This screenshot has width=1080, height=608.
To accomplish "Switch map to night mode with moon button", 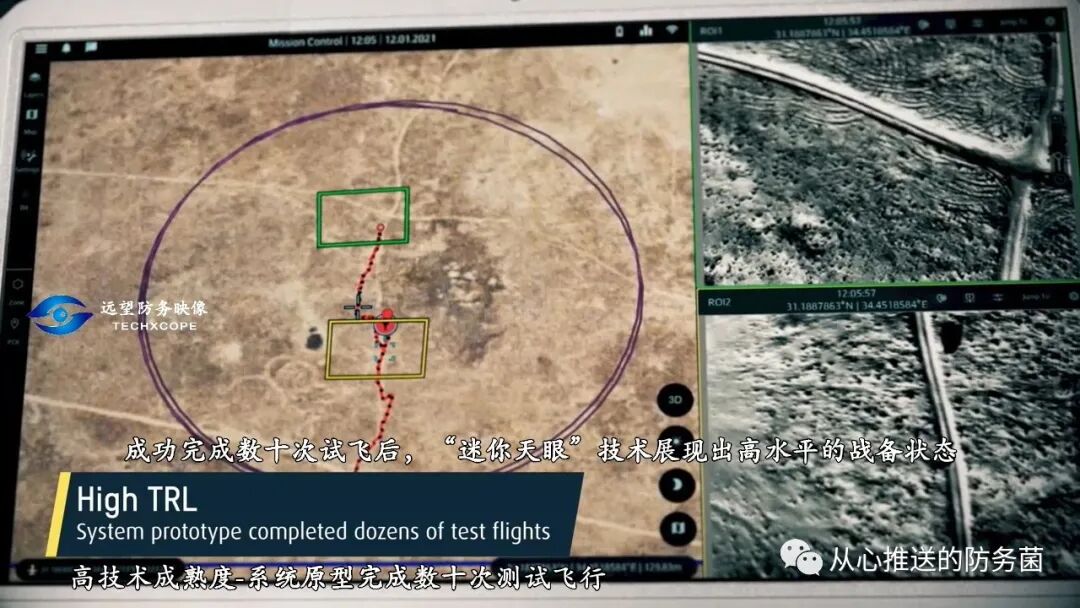I will (x=676, y=485).
